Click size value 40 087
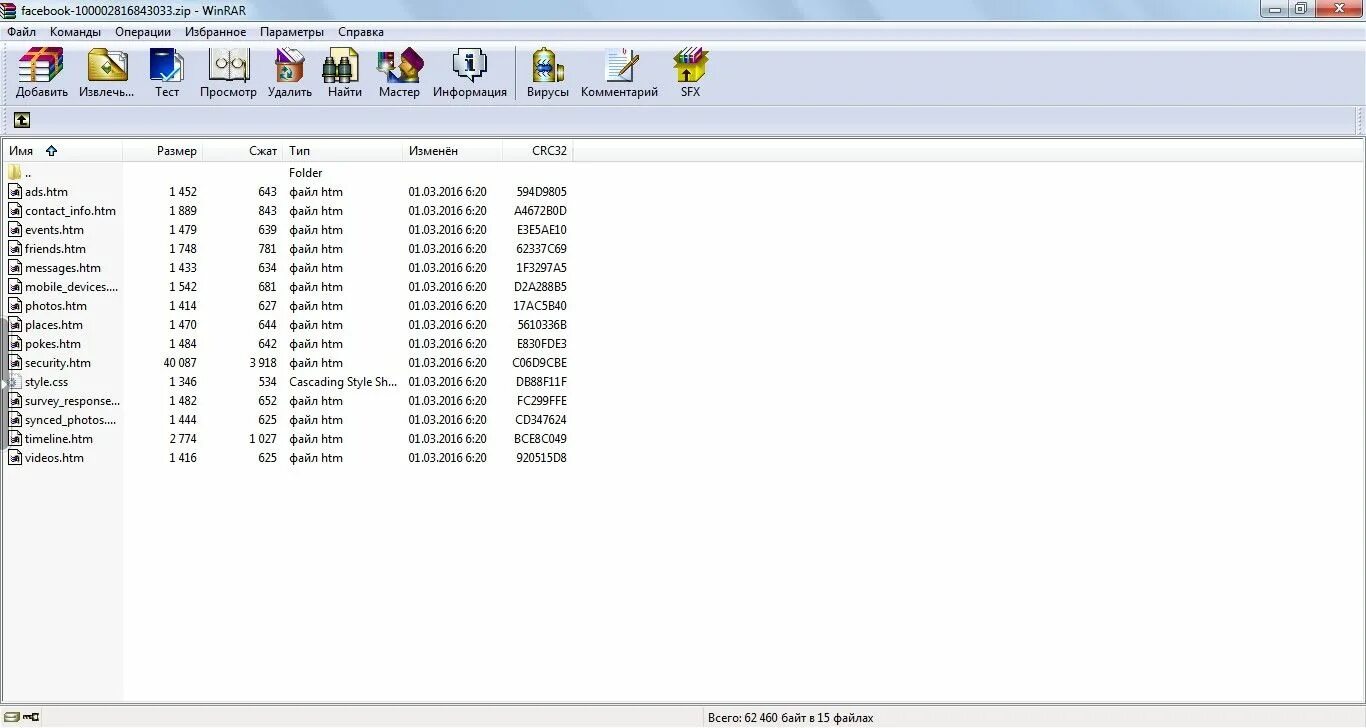The width and height of the screenshot is (1366, 728). coord(180,363)
